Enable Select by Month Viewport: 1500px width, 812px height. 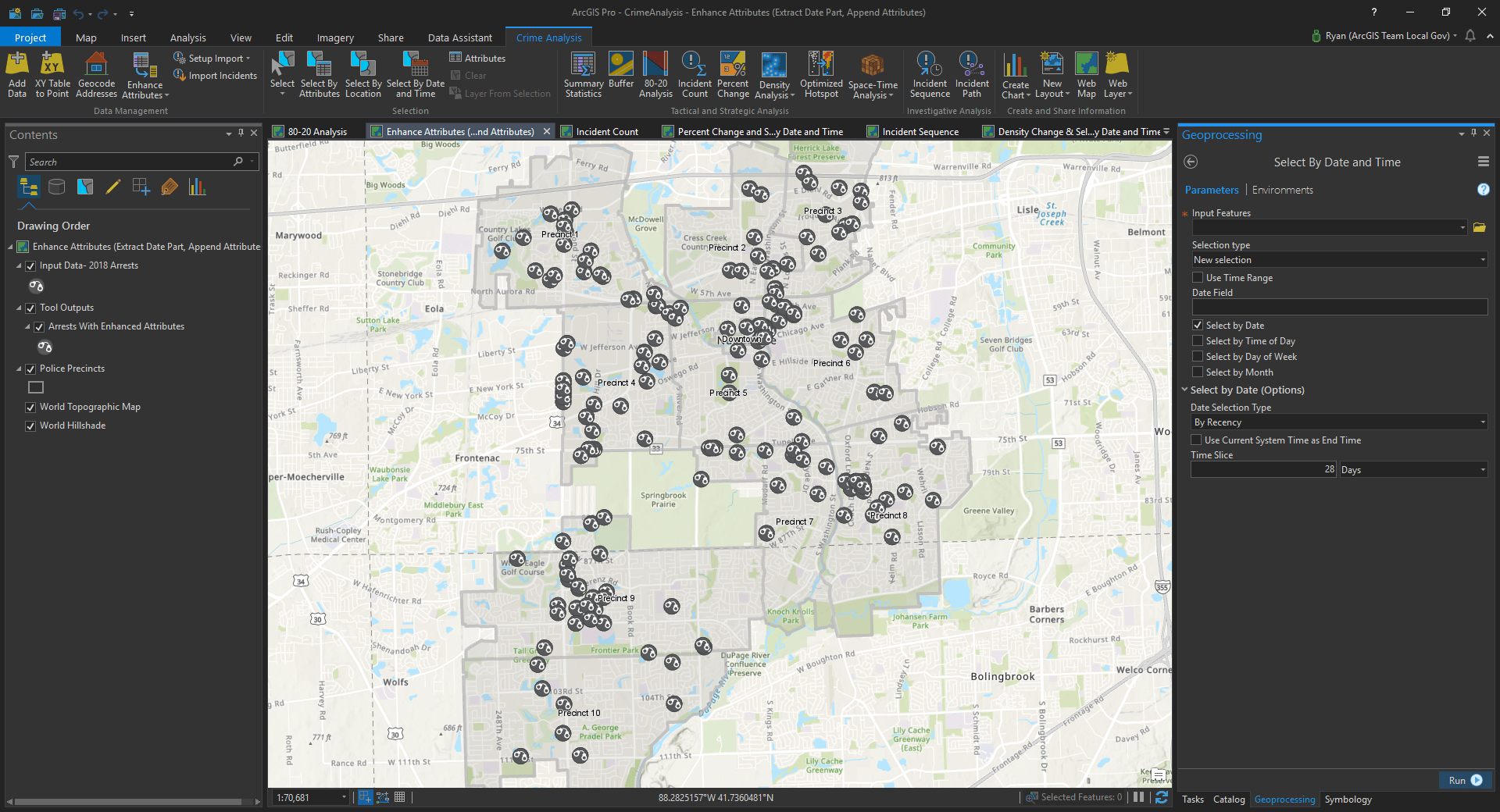coord(1198,372)
